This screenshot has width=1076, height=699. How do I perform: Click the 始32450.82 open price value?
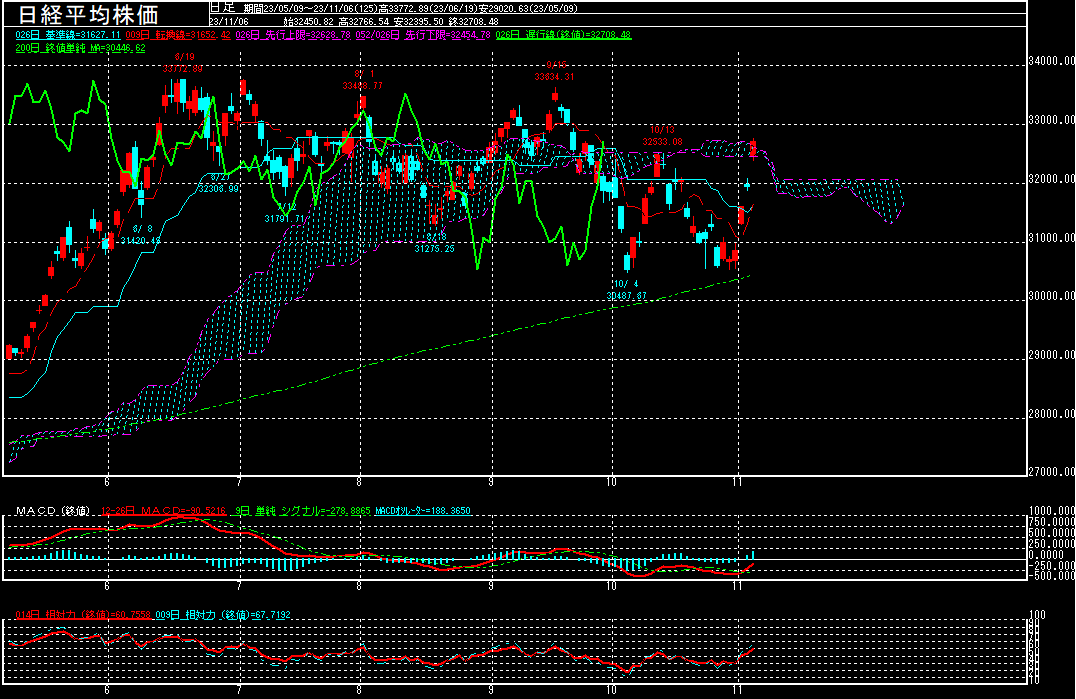click(x=308, y=21)
